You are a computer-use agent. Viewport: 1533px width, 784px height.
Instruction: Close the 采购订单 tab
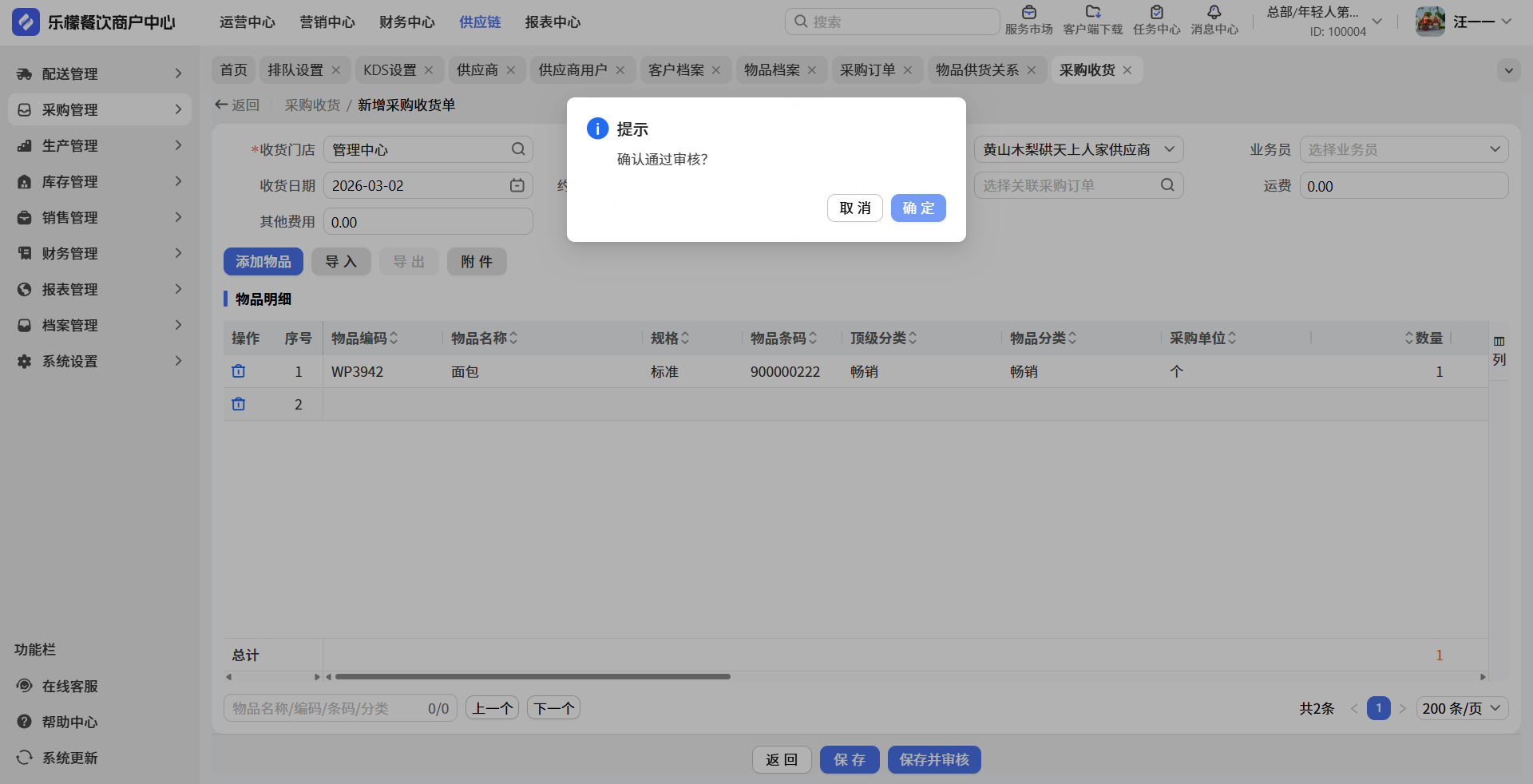coord(908,70)
